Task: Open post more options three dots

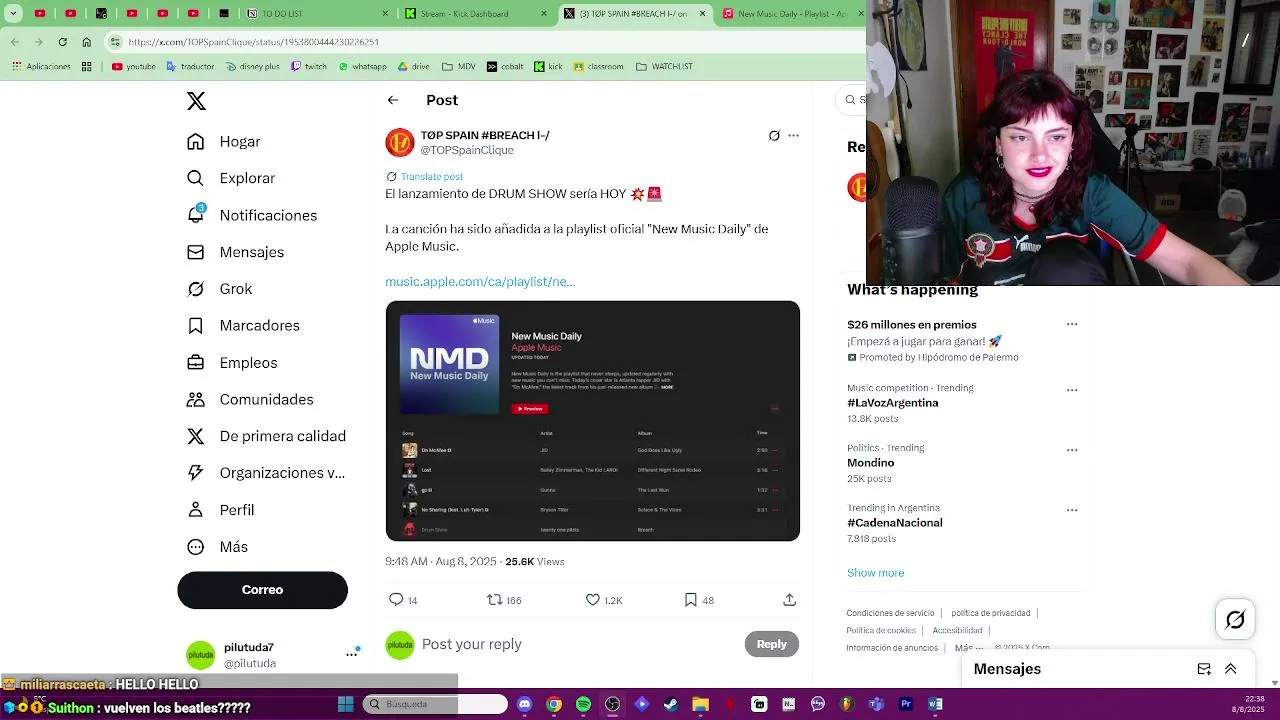Action: pyautogui.click(x=794, y=136)
